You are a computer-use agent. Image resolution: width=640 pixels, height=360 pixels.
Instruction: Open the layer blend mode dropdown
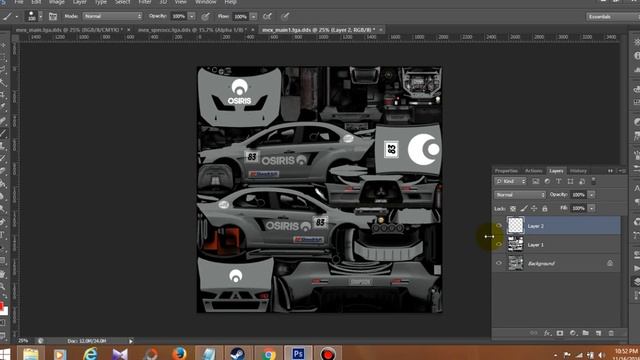pyautogui.click(x=520, y=195)
